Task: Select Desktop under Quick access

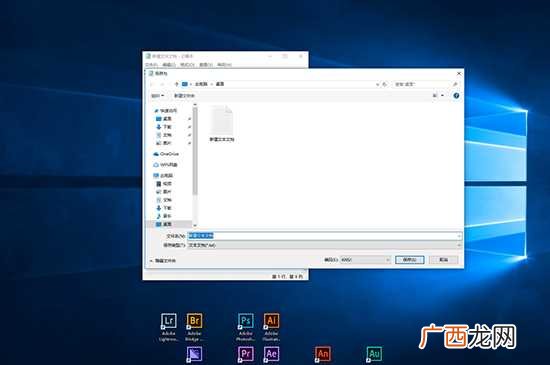Action: (164, 119)
